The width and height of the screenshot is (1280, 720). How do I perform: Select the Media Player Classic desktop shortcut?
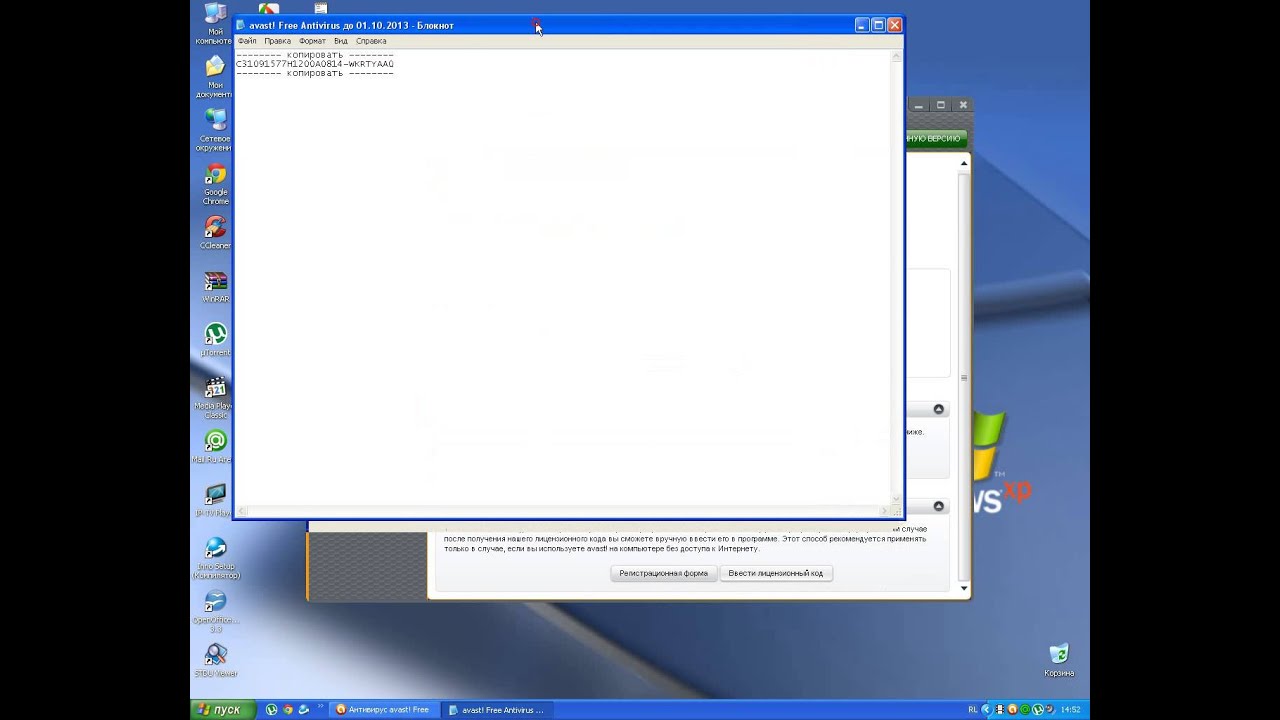215,397
